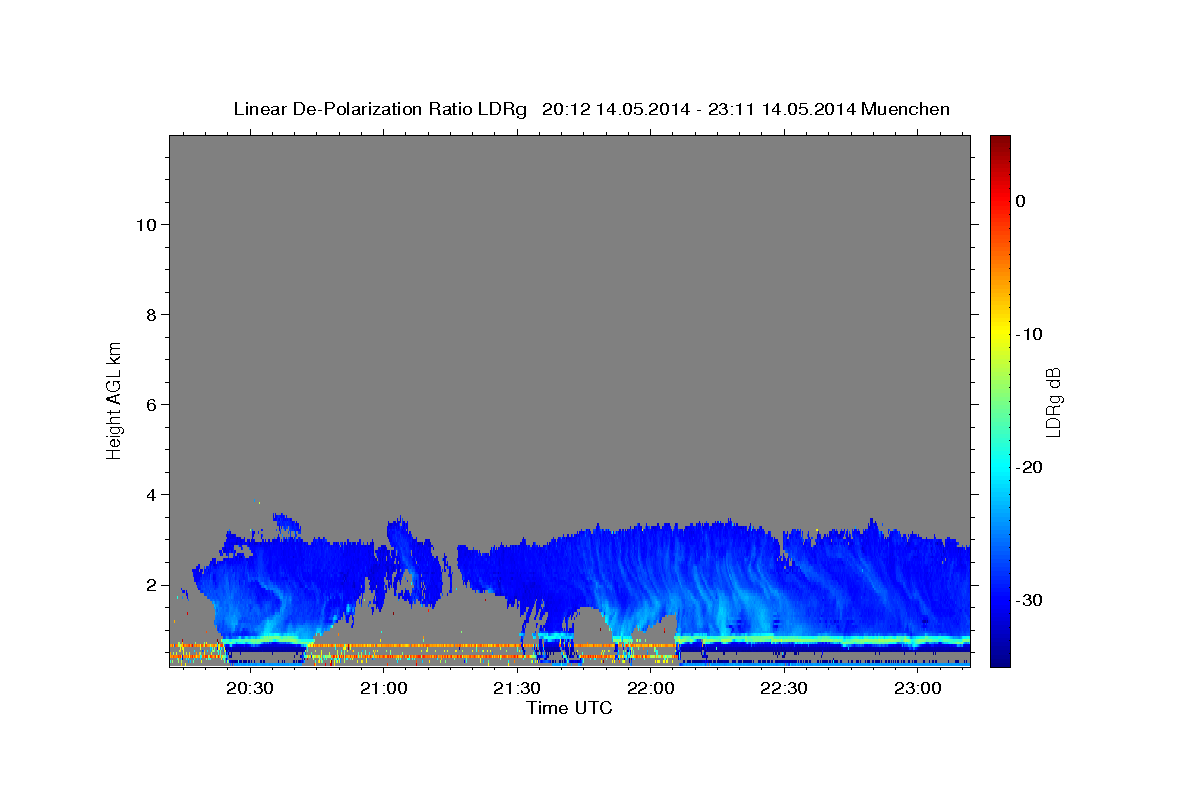
Task: Click the 22:30 time tick label
Action: tap(784, 688)
